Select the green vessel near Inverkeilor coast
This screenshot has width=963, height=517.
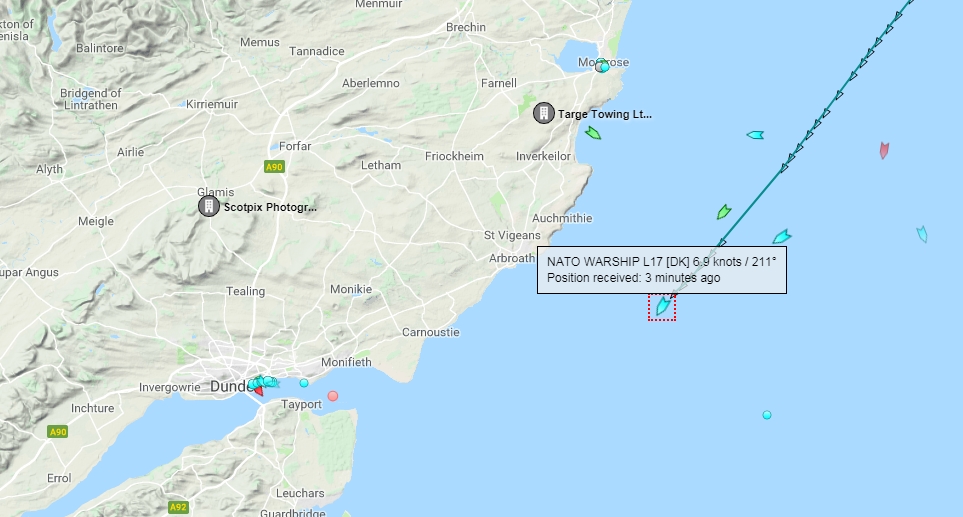(593, 133)
